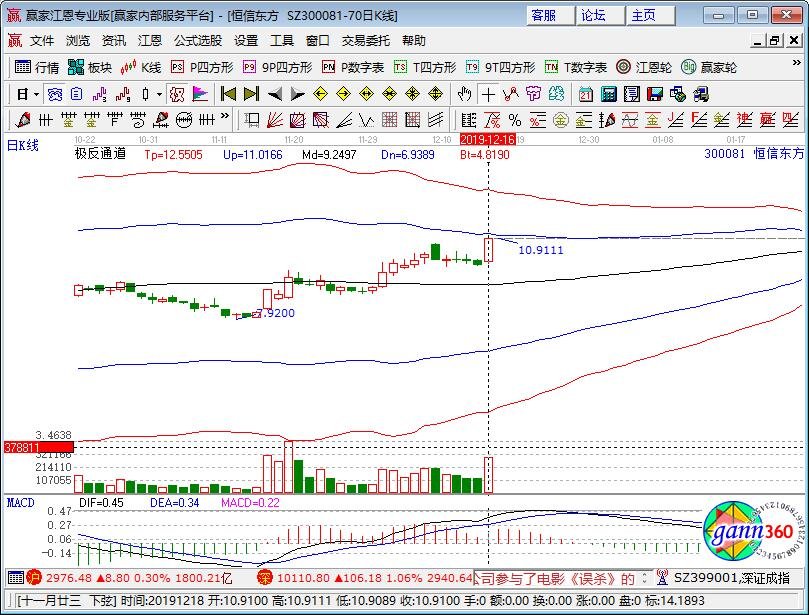Click the 日K线 chart label
Screen dimensions: 809x615
(23, 145)
